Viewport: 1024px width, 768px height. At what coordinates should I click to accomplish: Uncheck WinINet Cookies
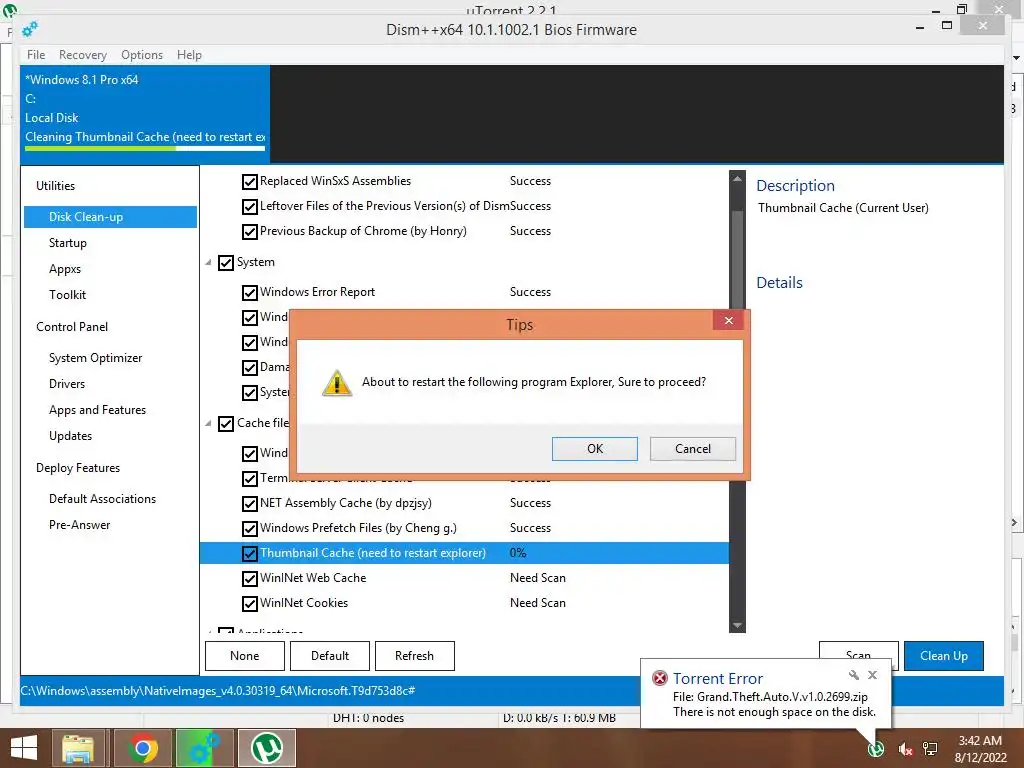click(x=249, y=603)
